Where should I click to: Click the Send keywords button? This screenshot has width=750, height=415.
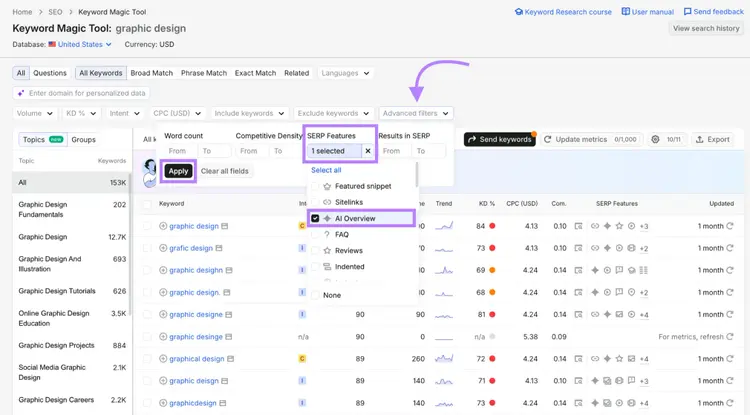click(x=500, y=139)
